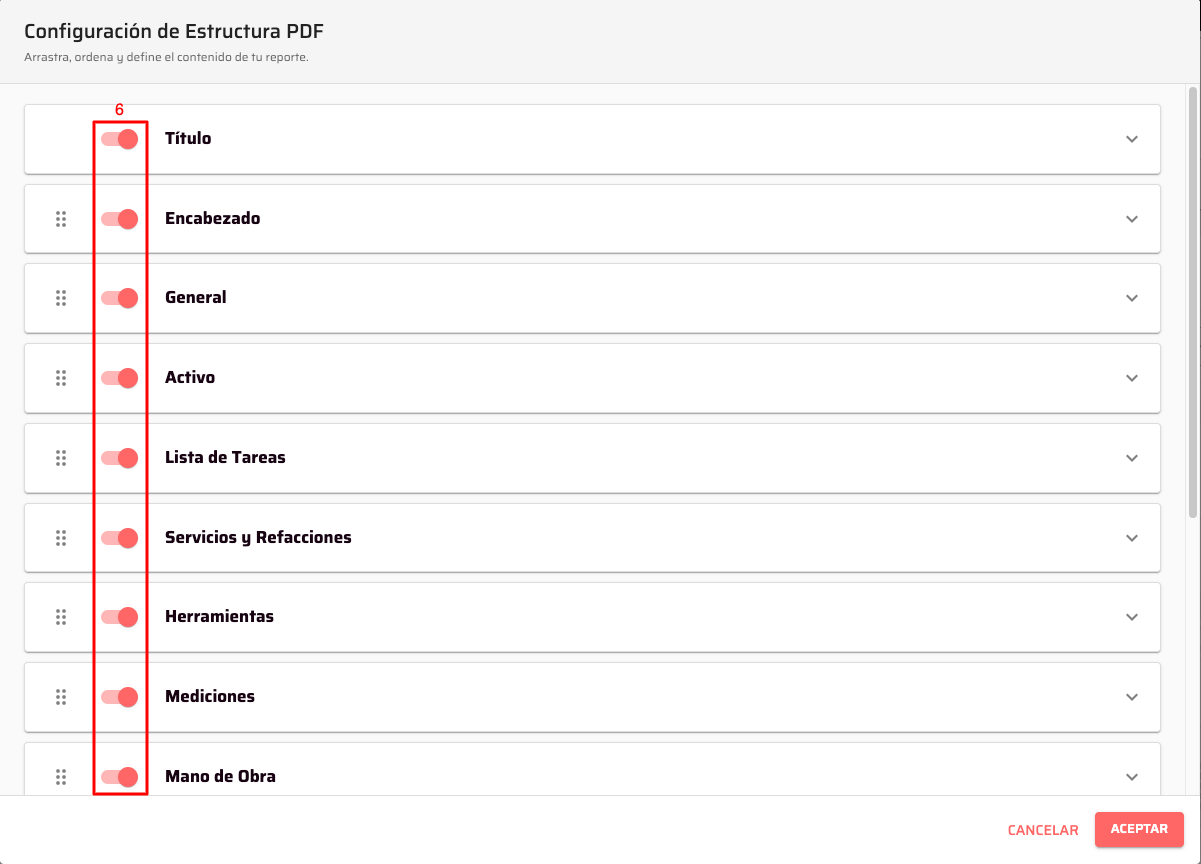Click drag handle icon for Herramientas
The height and width of the screenshot is (864, 1201).
61,617
